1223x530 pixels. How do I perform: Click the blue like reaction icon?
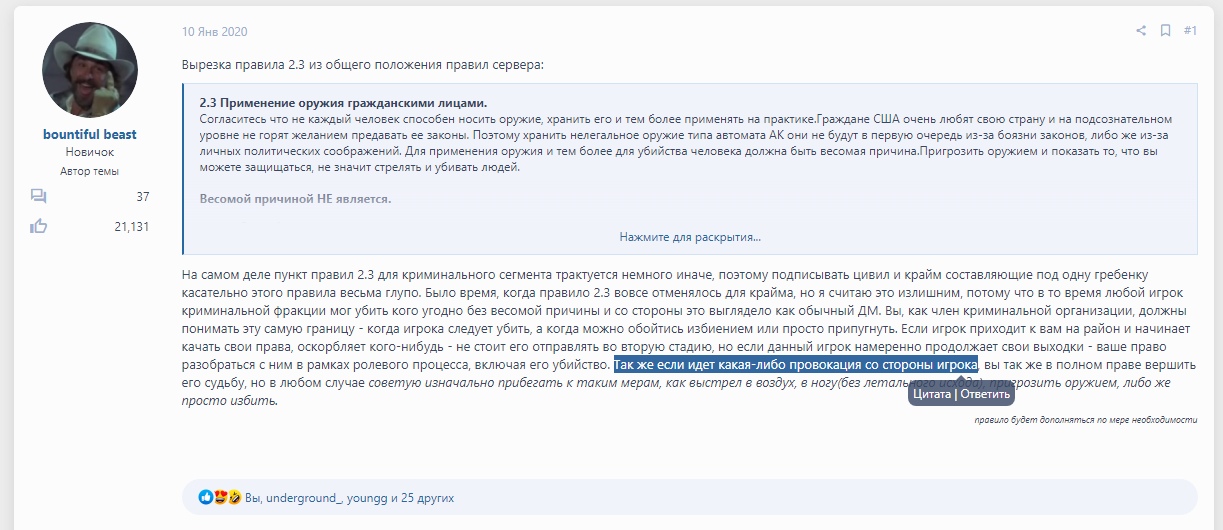pyautogui.click(x=206, y=497)
